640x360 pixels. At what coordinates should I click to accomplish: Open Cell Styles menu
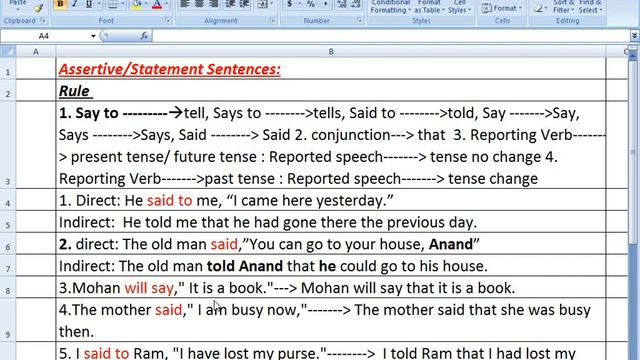459,7
